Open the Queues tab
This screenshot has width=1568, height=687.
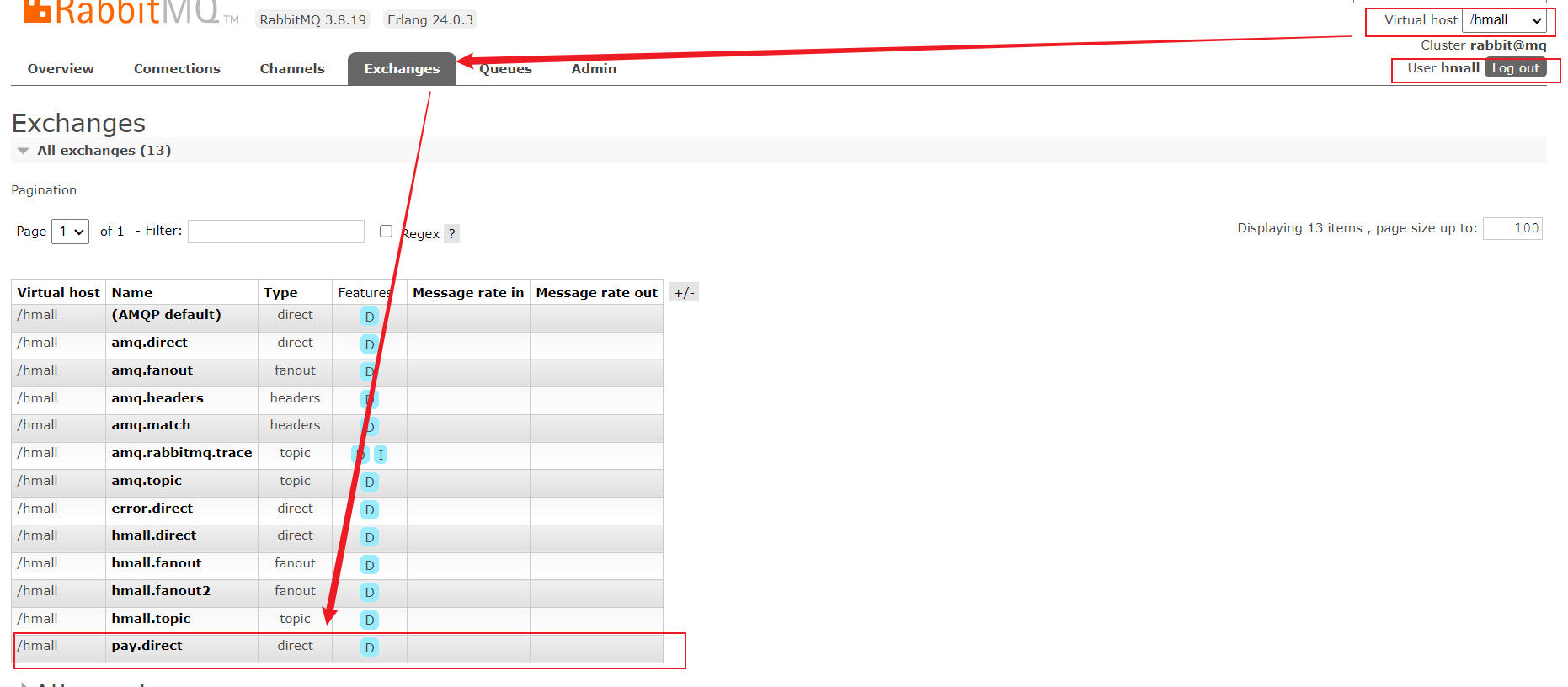tap(505, 69)
